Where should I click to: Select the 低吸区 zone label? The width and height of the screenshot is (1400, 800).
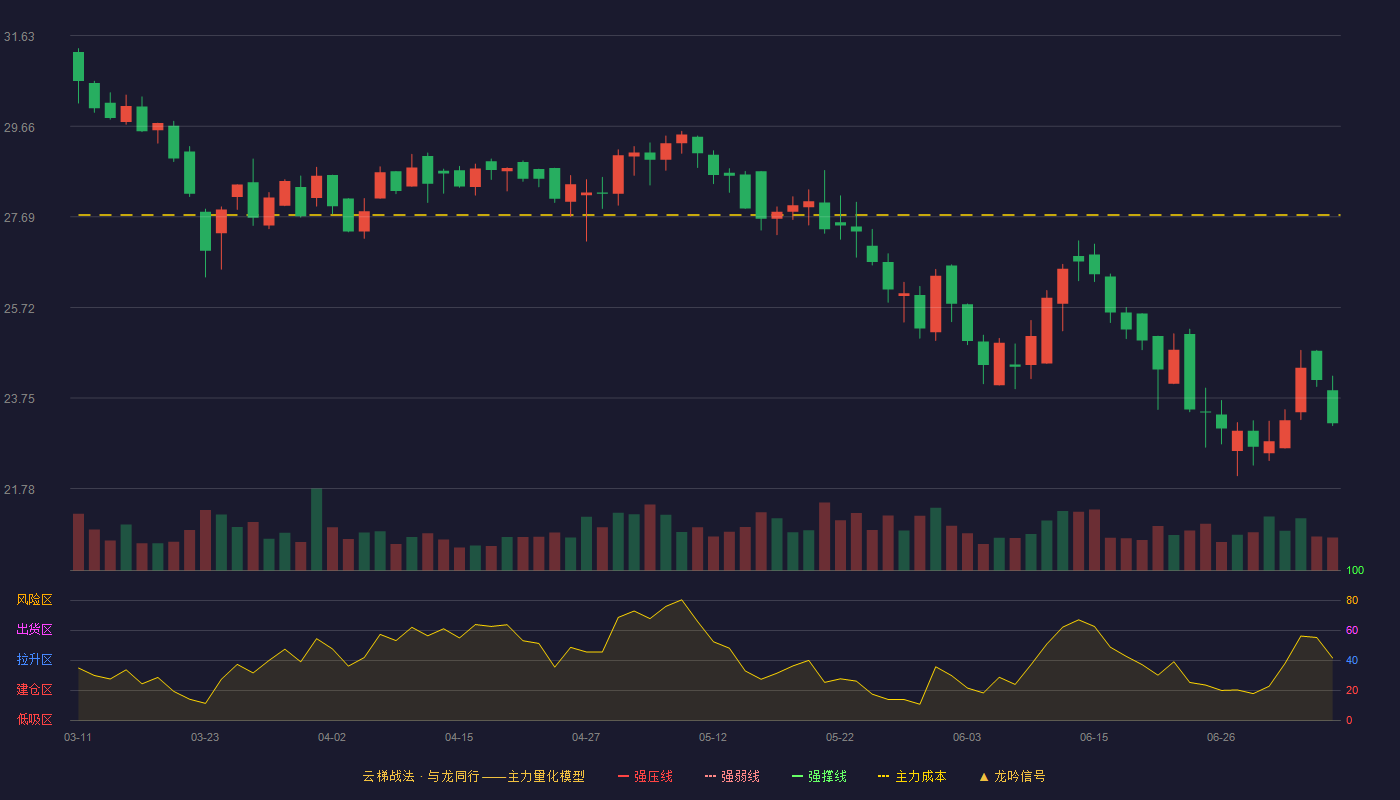point(34,719)
